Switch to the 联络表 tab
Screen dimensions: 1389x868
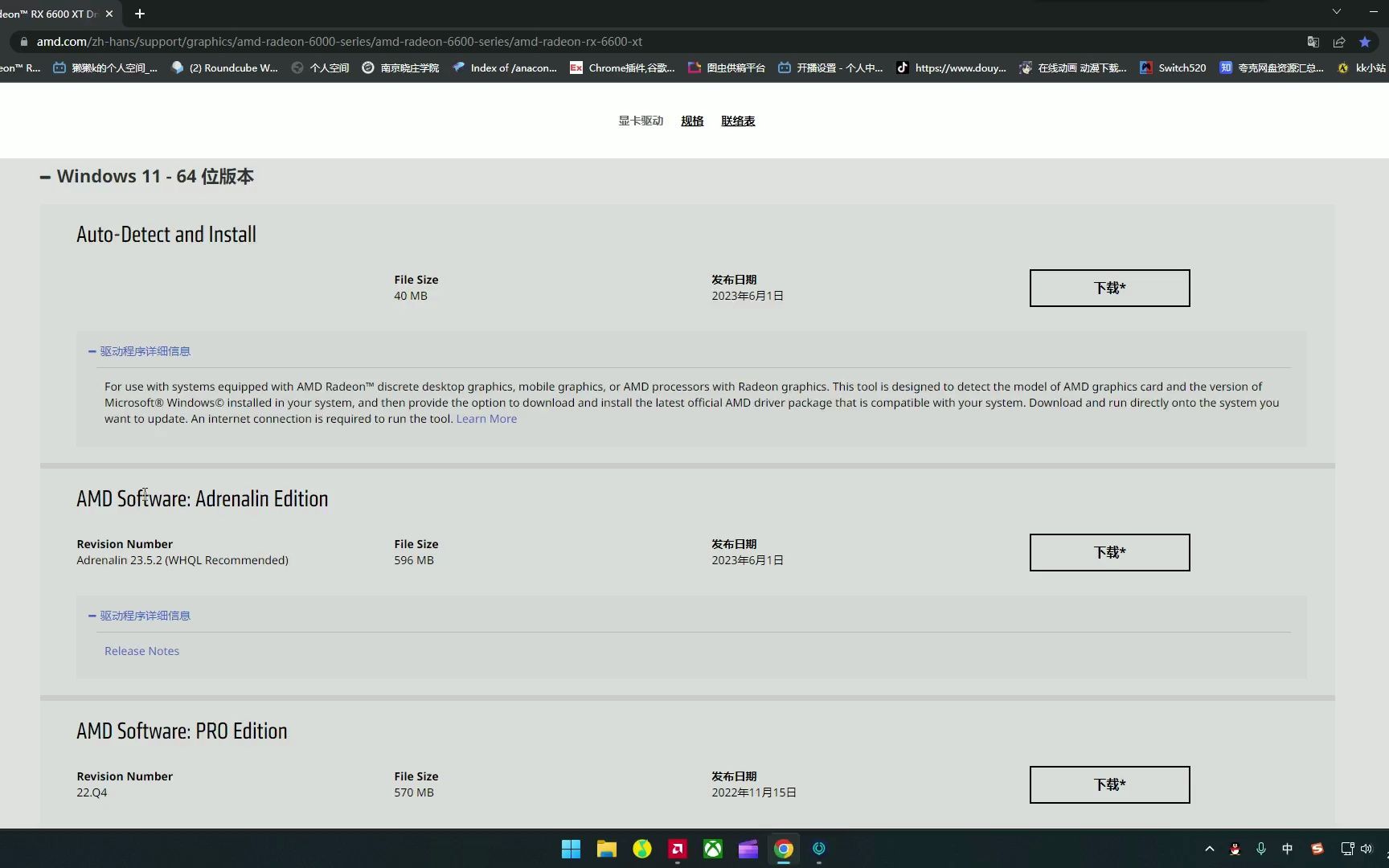tap(738, 121)
